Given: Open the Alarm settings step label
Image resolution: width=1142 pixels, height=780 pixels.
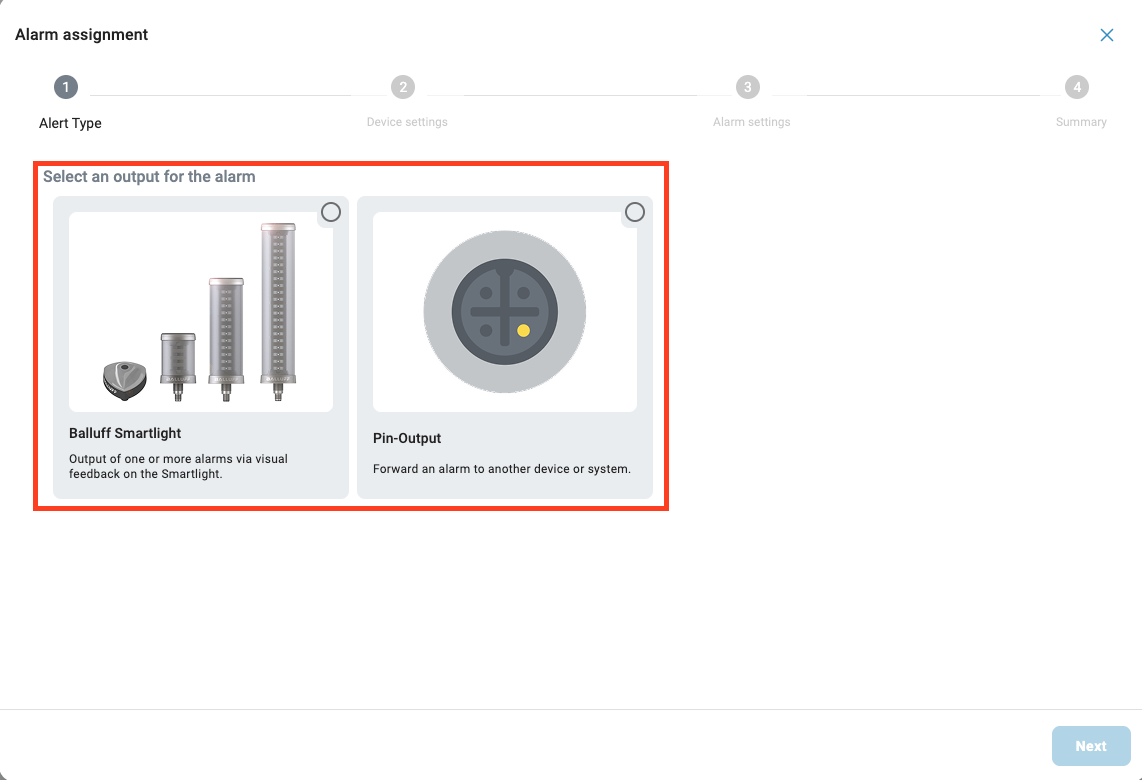Looking at the screenshot, I should coord(751,122).
